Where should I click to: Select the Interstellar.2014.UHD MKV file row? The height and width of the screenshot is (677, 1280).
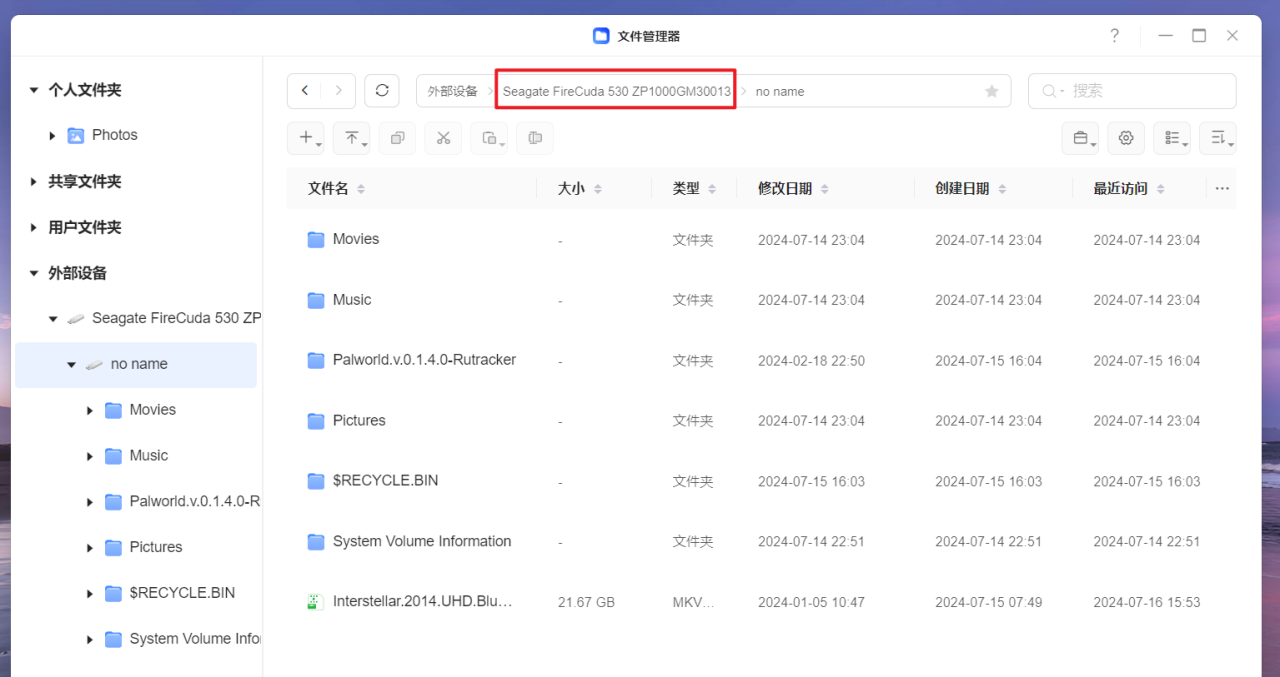422,602
